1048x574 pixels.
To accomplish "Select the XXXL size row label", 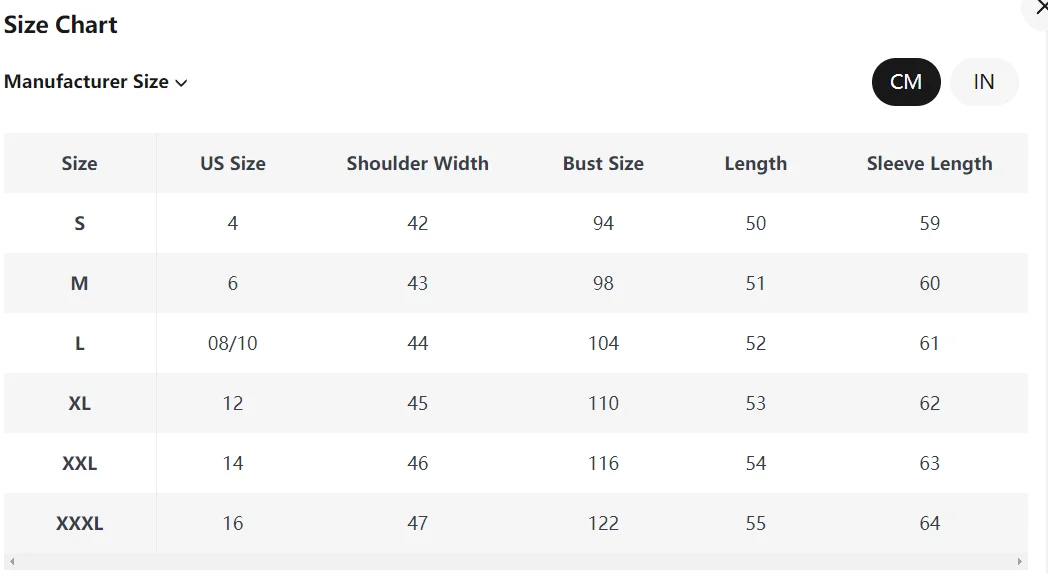I will coord(79,523).
